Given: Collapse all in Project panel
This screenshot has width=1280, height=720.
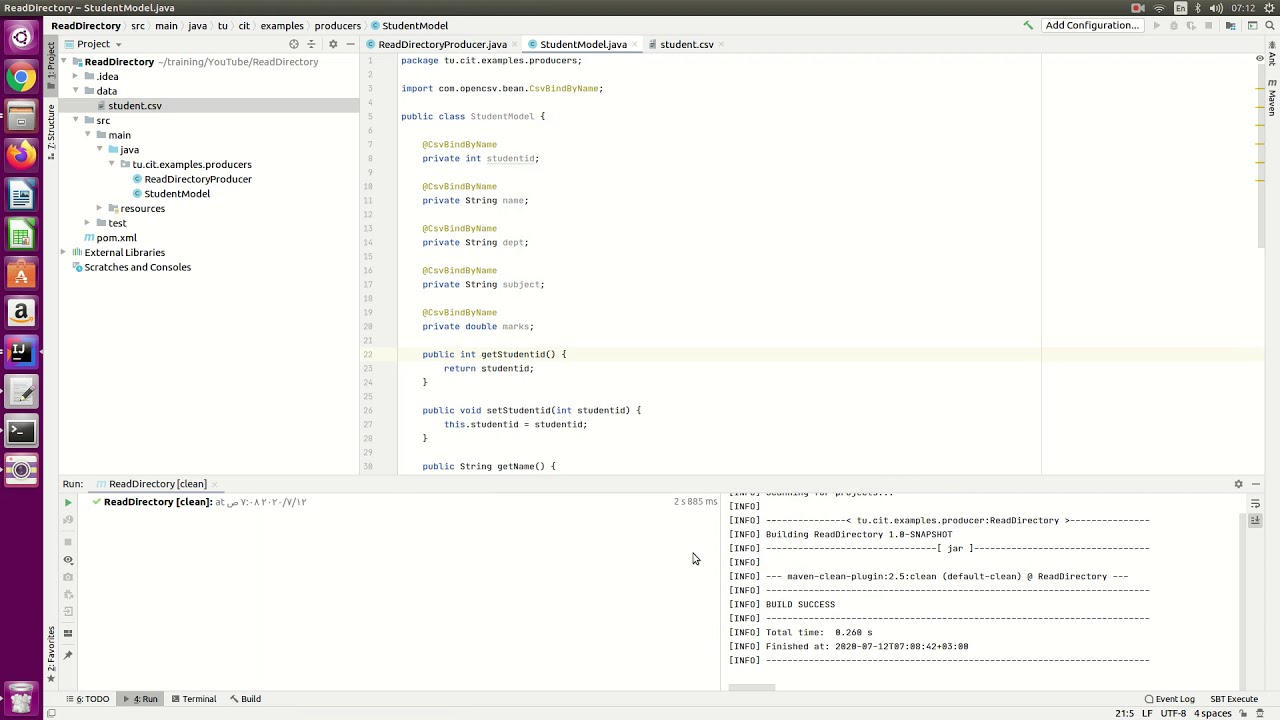Looking at the screenshot, I should pyautogui.click(x=311, y=44).
